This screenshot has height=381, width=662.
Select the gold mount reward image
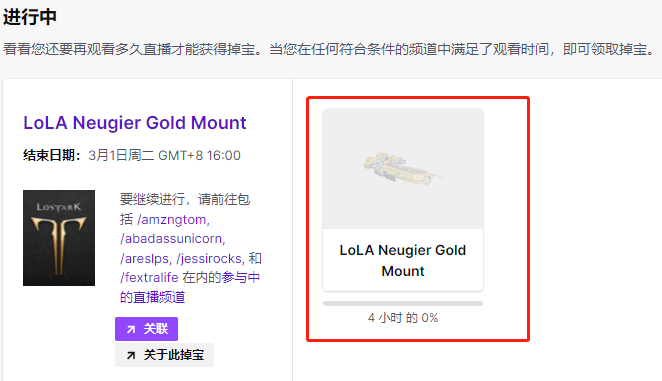403,169
